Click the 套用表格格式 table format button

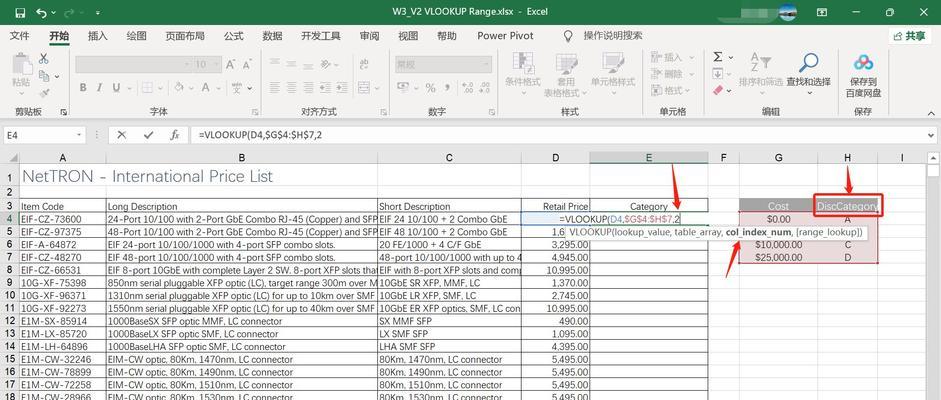pos(567,76)
